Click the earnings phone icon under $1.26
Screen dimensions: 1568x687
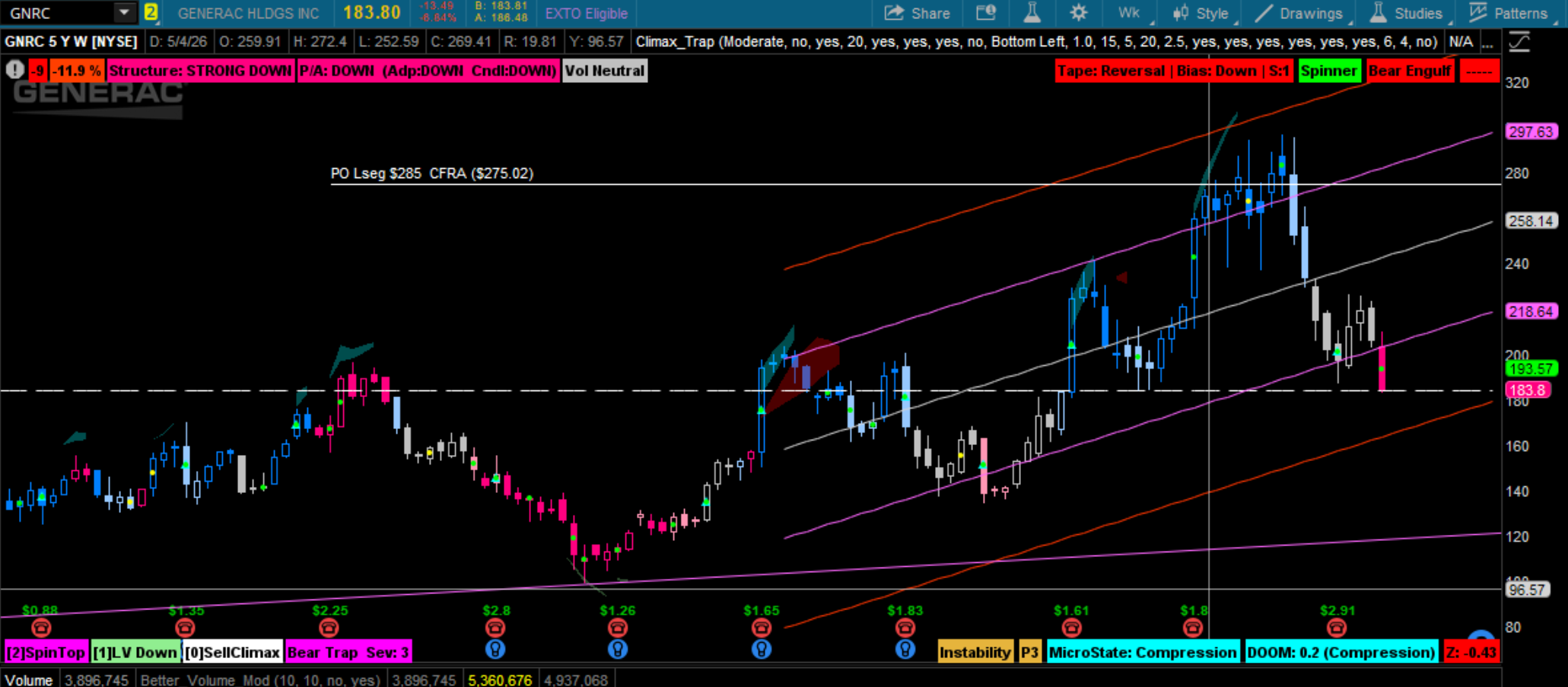pos(617,628)
